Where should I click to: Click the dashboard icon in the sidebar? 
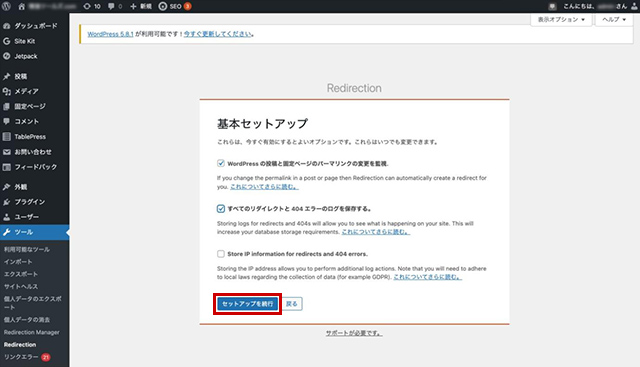(7, 26)
